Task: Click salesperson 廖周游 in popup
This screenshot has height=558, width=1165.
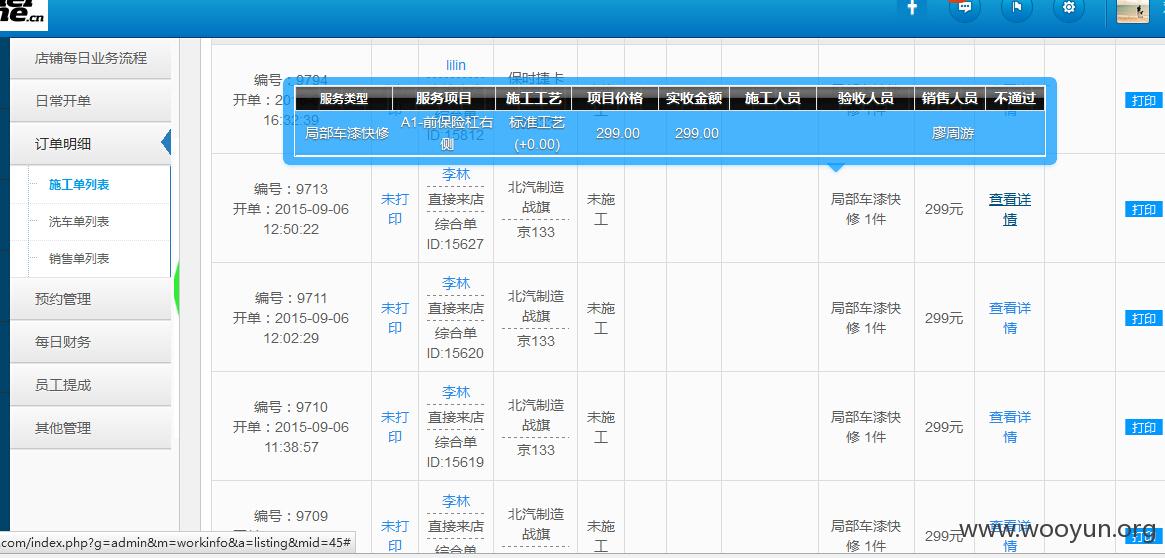Action: (953, 134)
